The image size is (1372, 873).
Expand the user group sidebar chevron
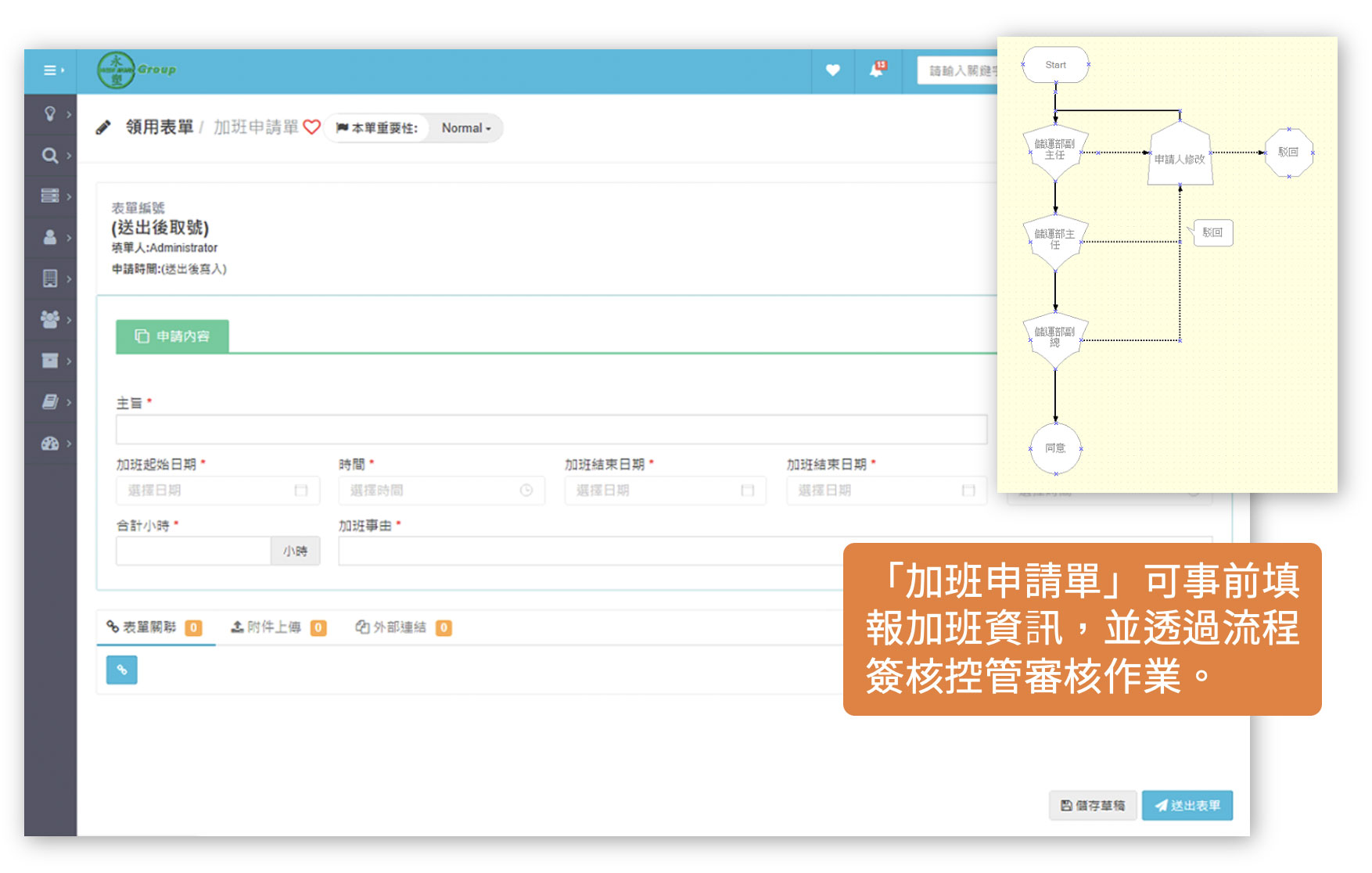click(x=69, y=319)
